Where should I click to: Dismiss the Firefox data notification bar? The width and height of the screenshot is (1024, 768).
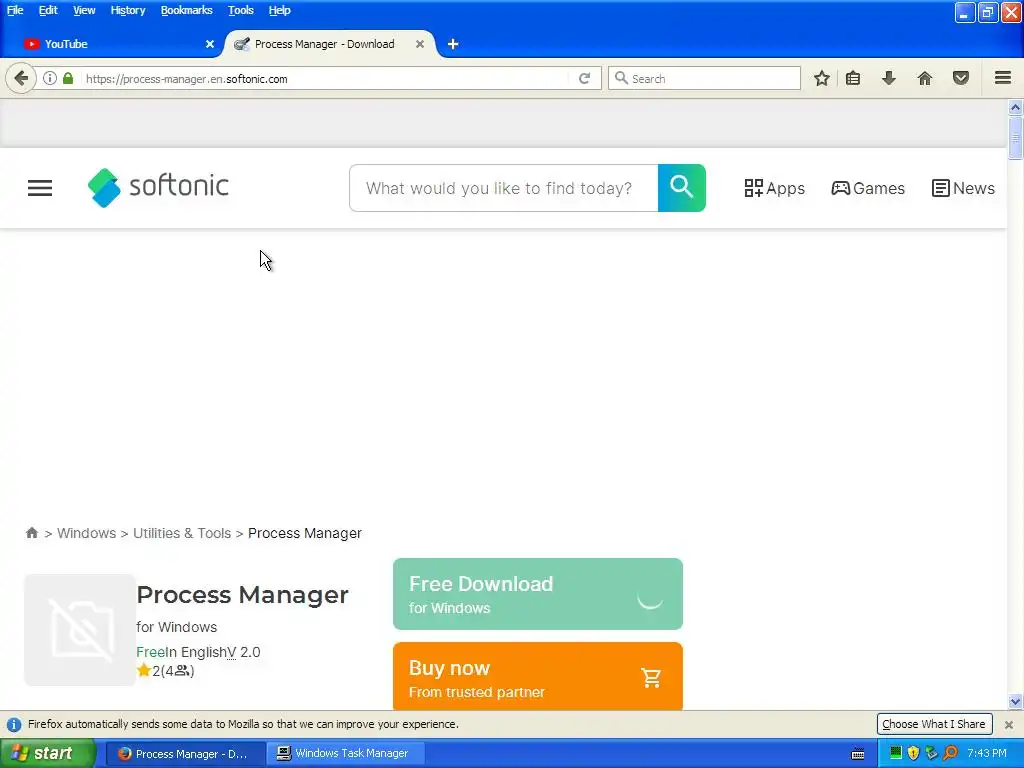tap(1009, 724)
